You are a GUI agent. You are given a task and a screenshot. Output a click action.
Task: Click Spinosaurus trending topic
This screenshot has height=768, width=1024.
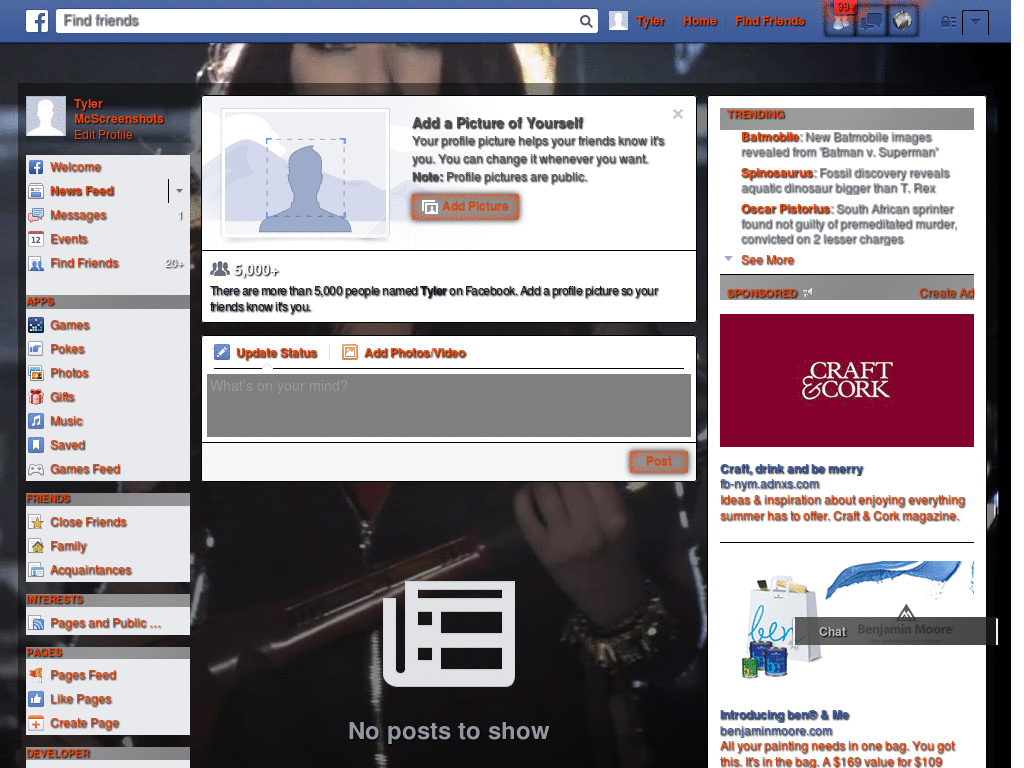(x=777, y=173)
